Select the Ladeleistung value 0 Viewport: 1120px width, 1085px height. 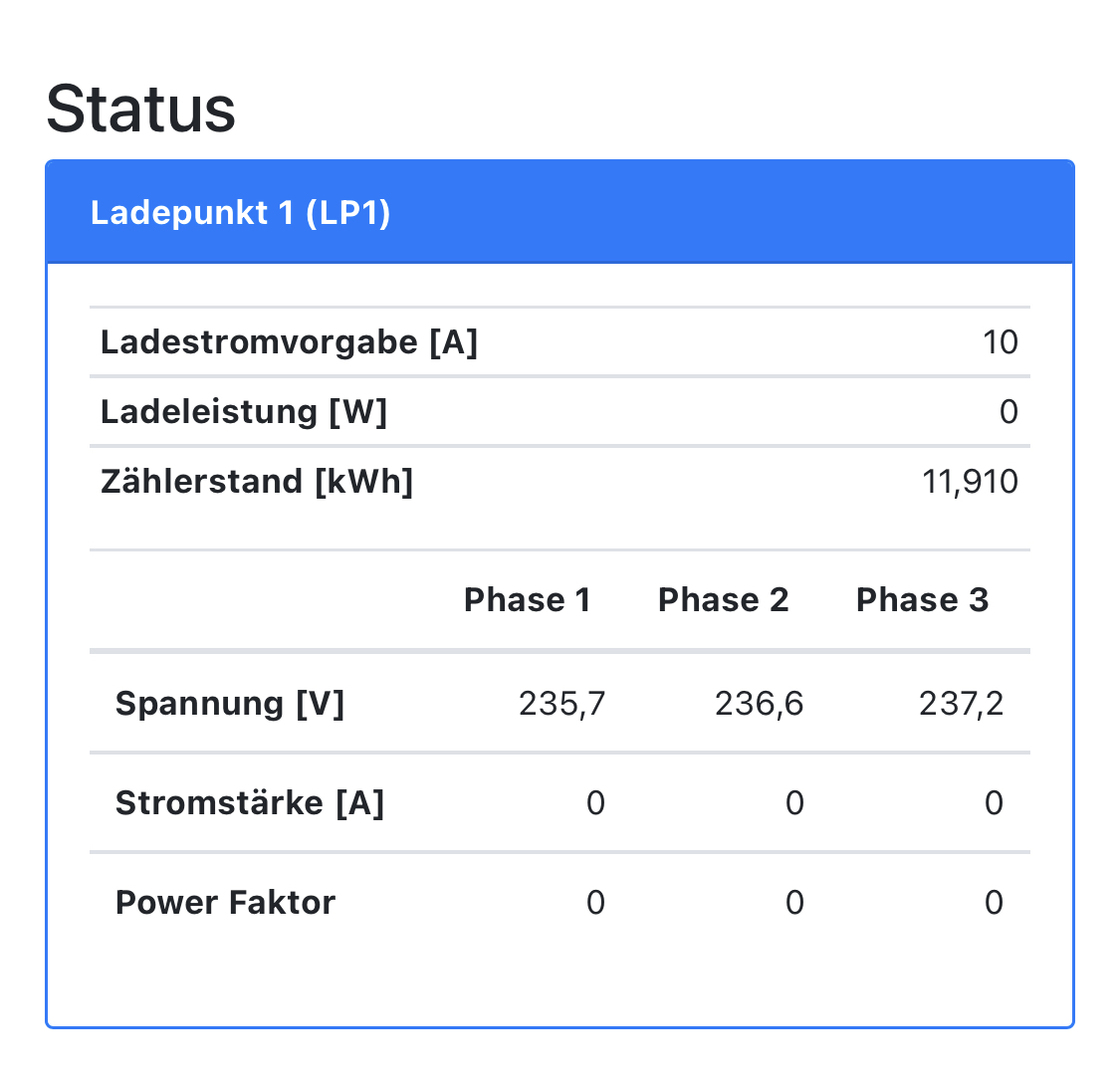[x=1008, y=412]
